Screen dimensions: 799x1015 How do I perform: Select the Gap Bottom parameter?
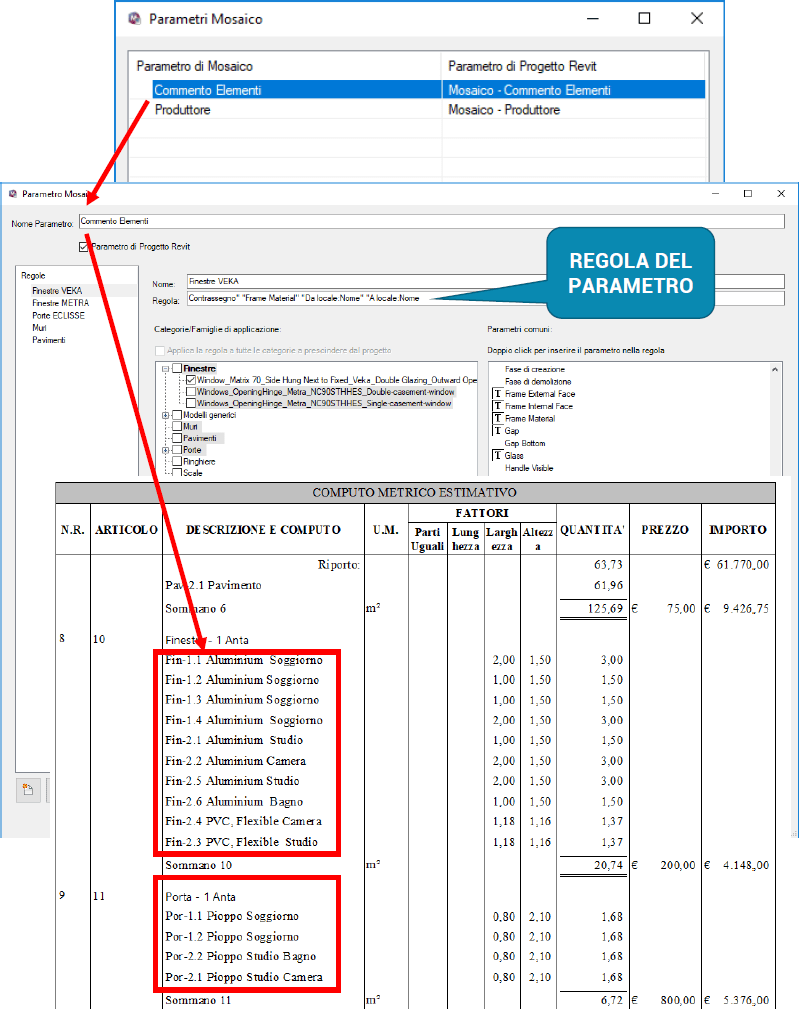coord(525,443)
